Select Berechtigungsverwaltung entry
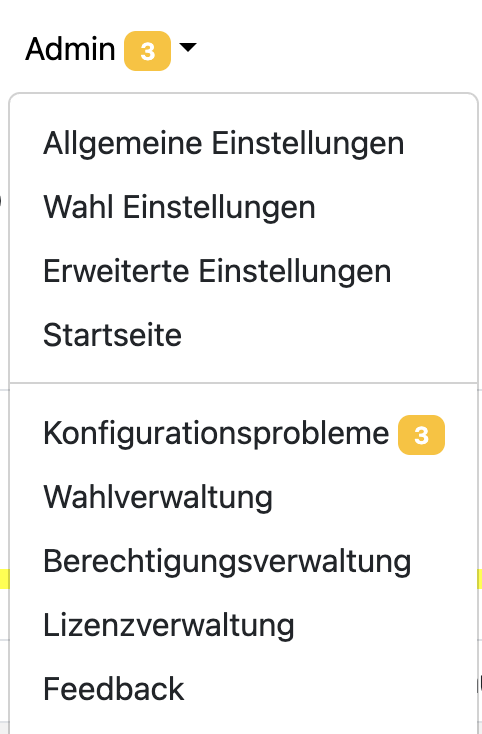Screen dimensions: 482x734 (243, 561)
